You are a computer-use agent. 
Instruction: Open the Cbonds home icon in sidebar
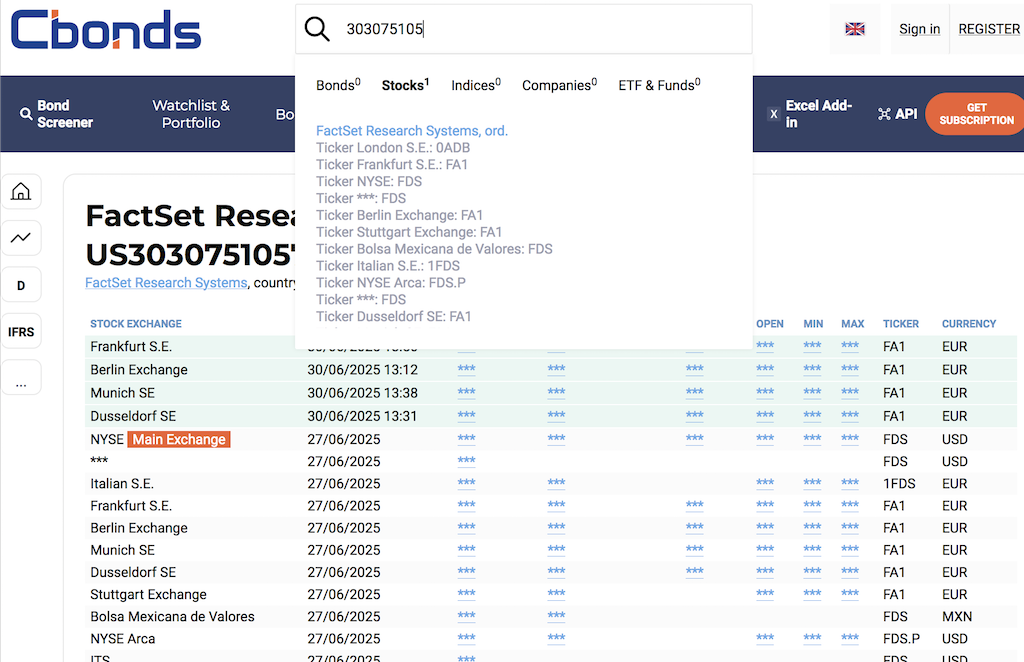[x=21, y=191]
